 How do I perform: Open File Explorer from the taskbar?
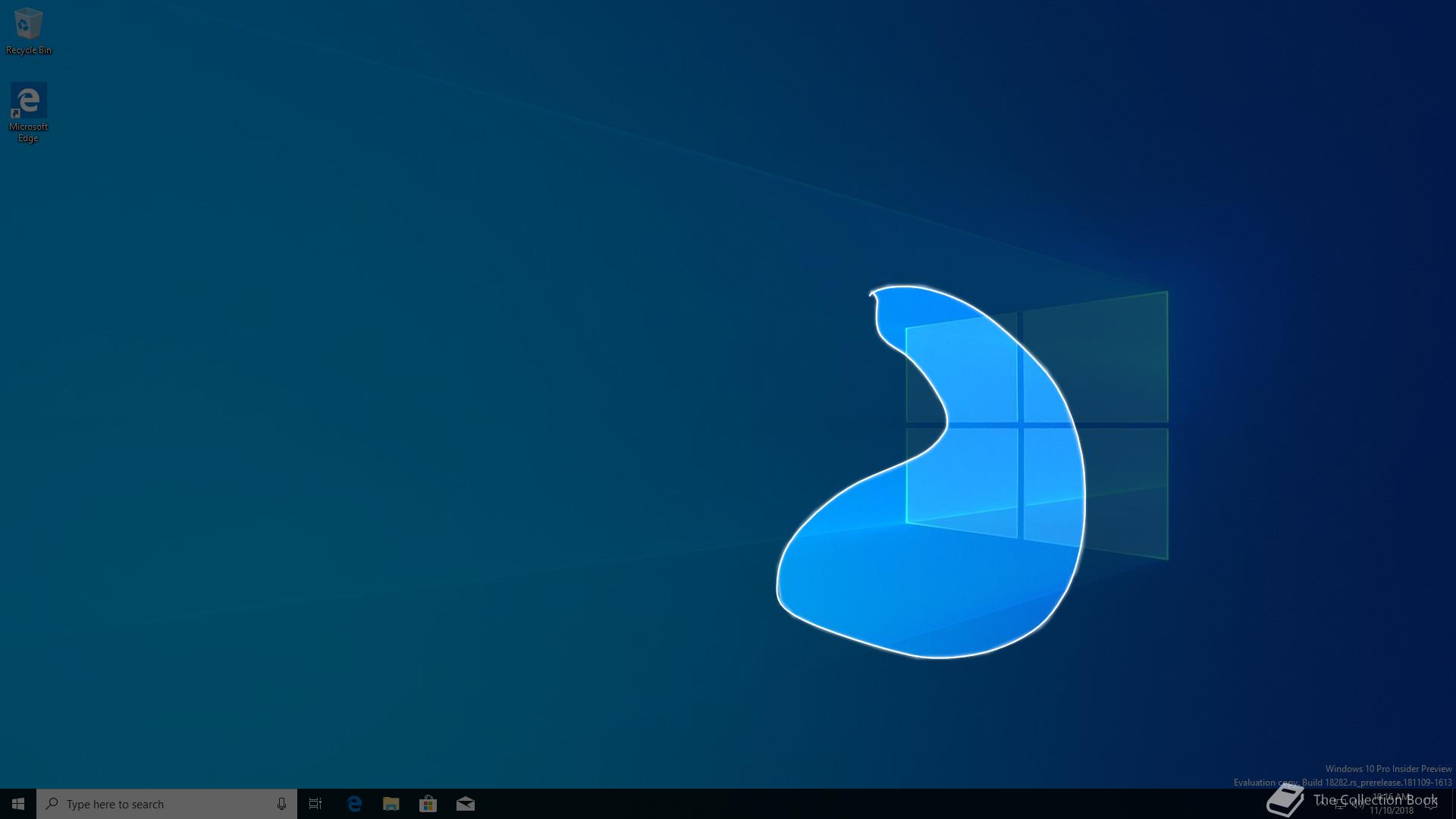391,804
